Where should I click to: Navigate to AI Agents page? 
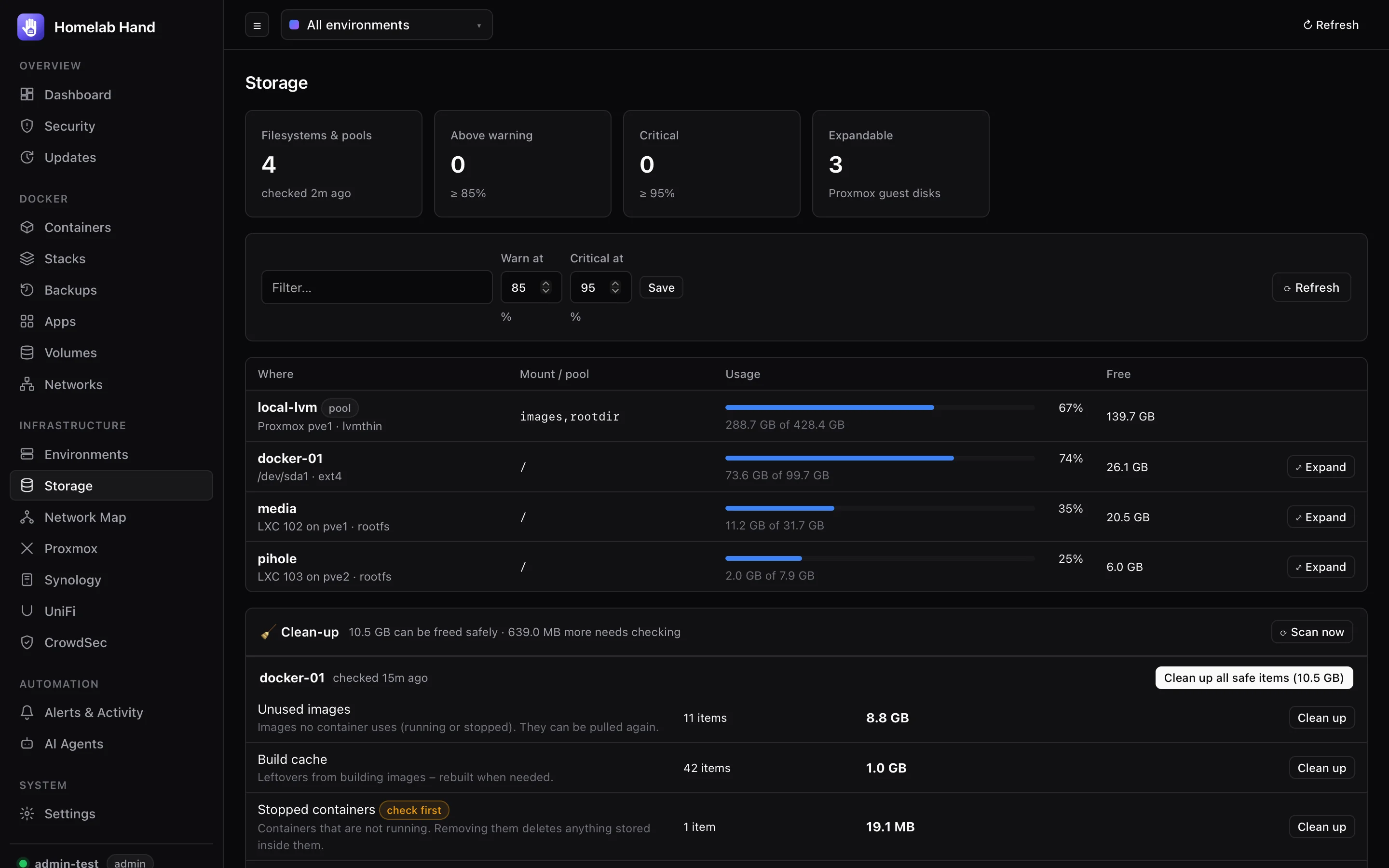111,744
